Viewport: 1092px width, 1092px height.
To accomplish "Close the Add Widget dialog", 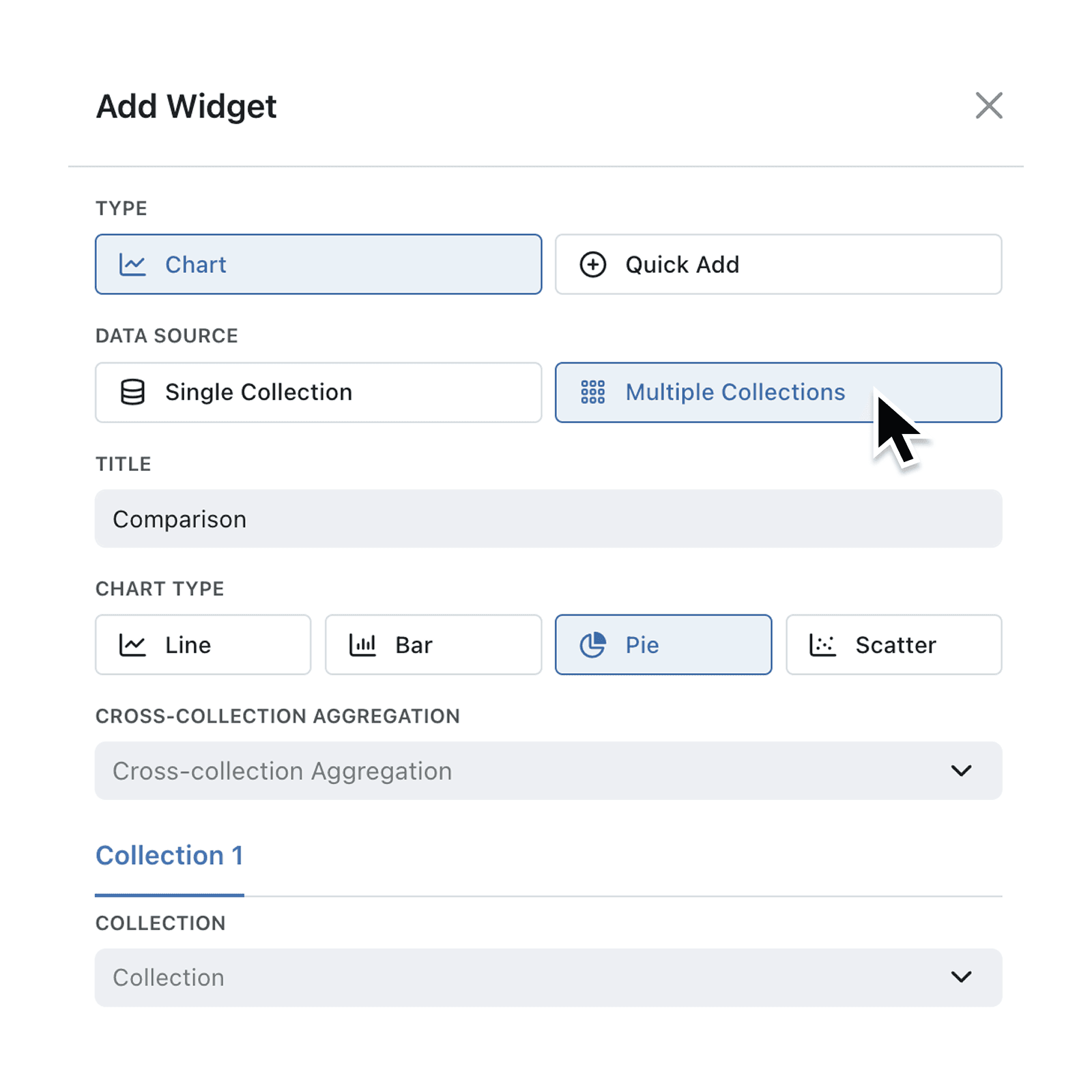I will [989, 106].
